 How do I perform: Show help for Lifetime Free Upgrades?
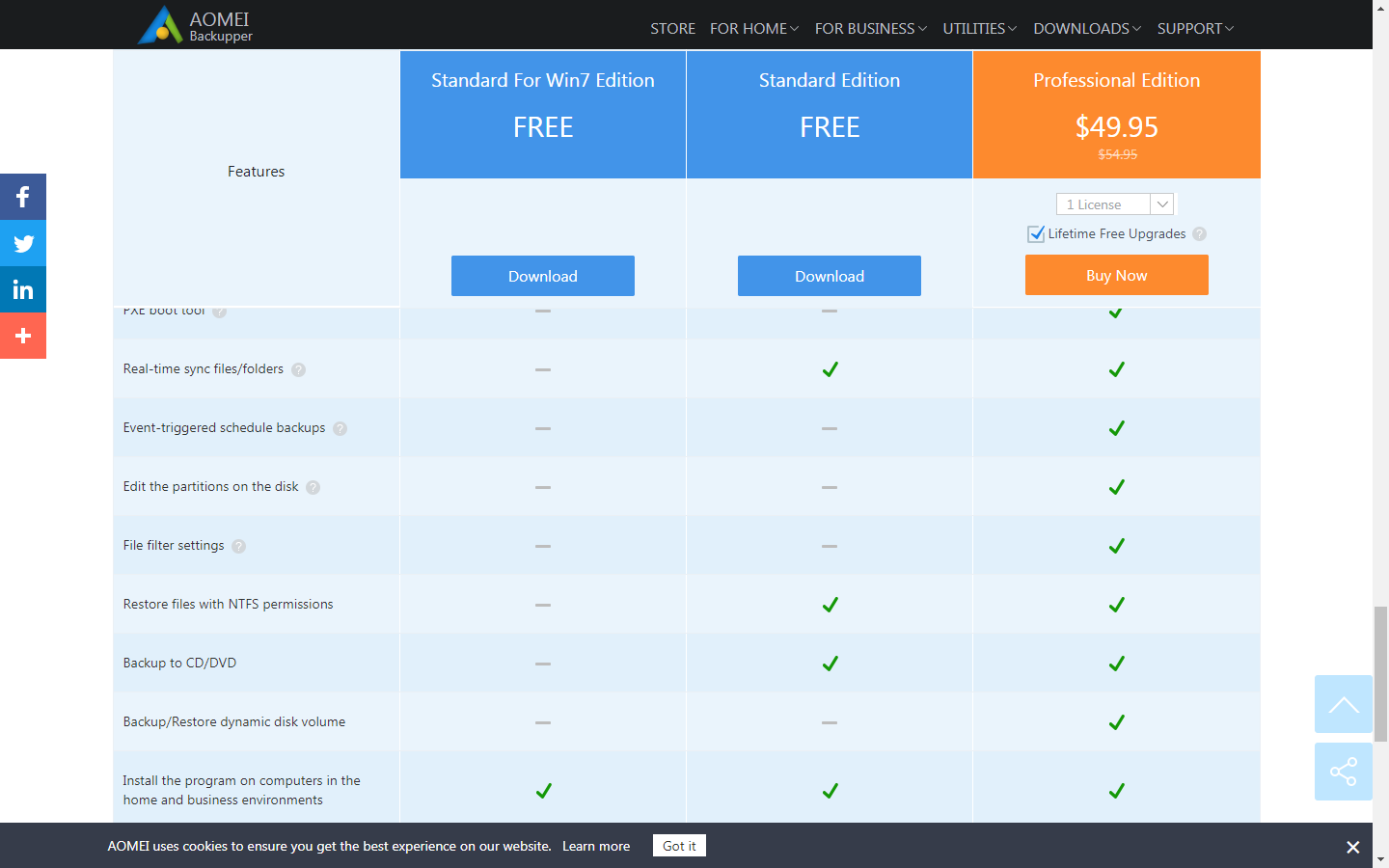pyautogui.click(x=1200, y=233)
